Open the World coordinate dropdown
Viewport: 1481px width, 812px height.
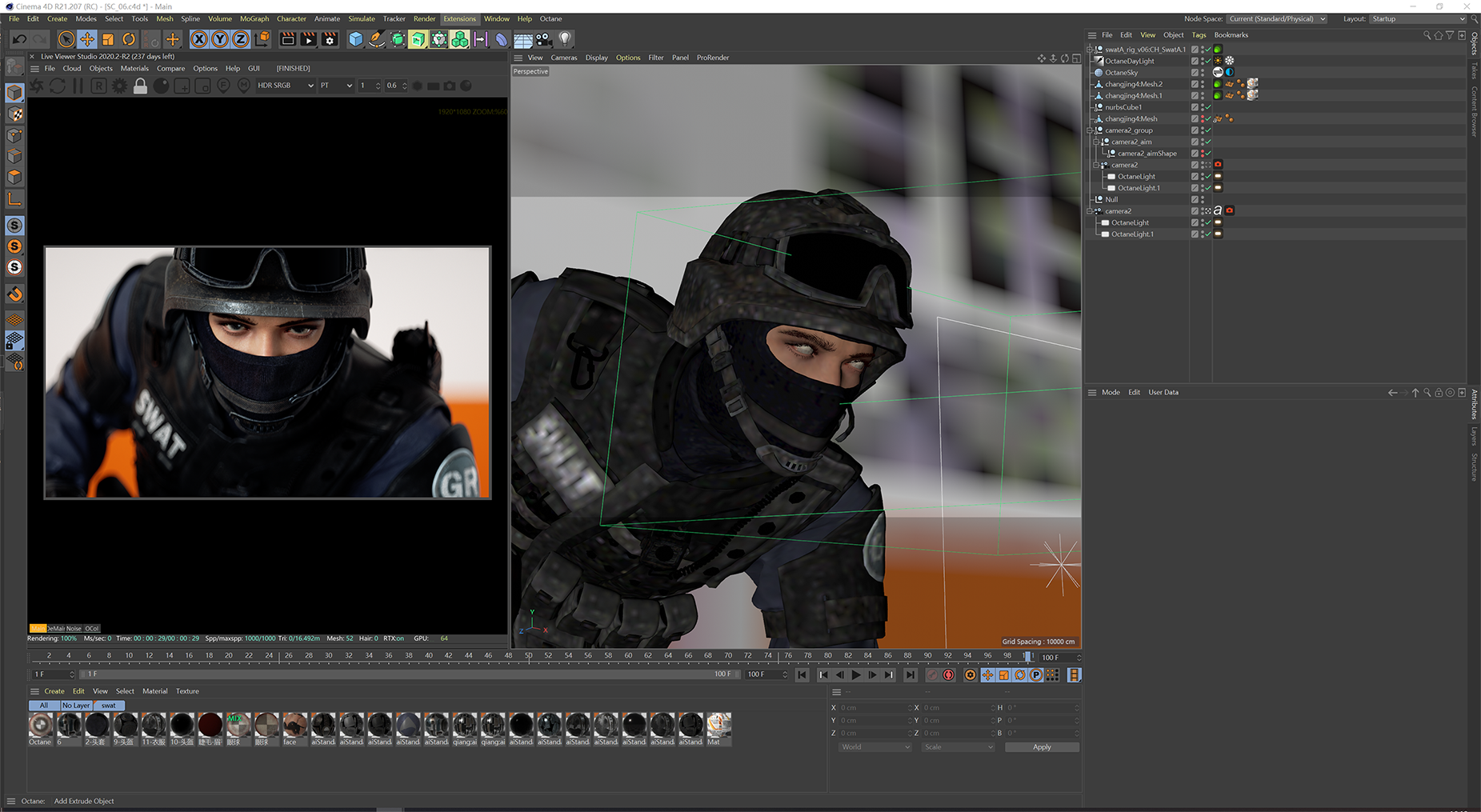(x=875, y=747)
